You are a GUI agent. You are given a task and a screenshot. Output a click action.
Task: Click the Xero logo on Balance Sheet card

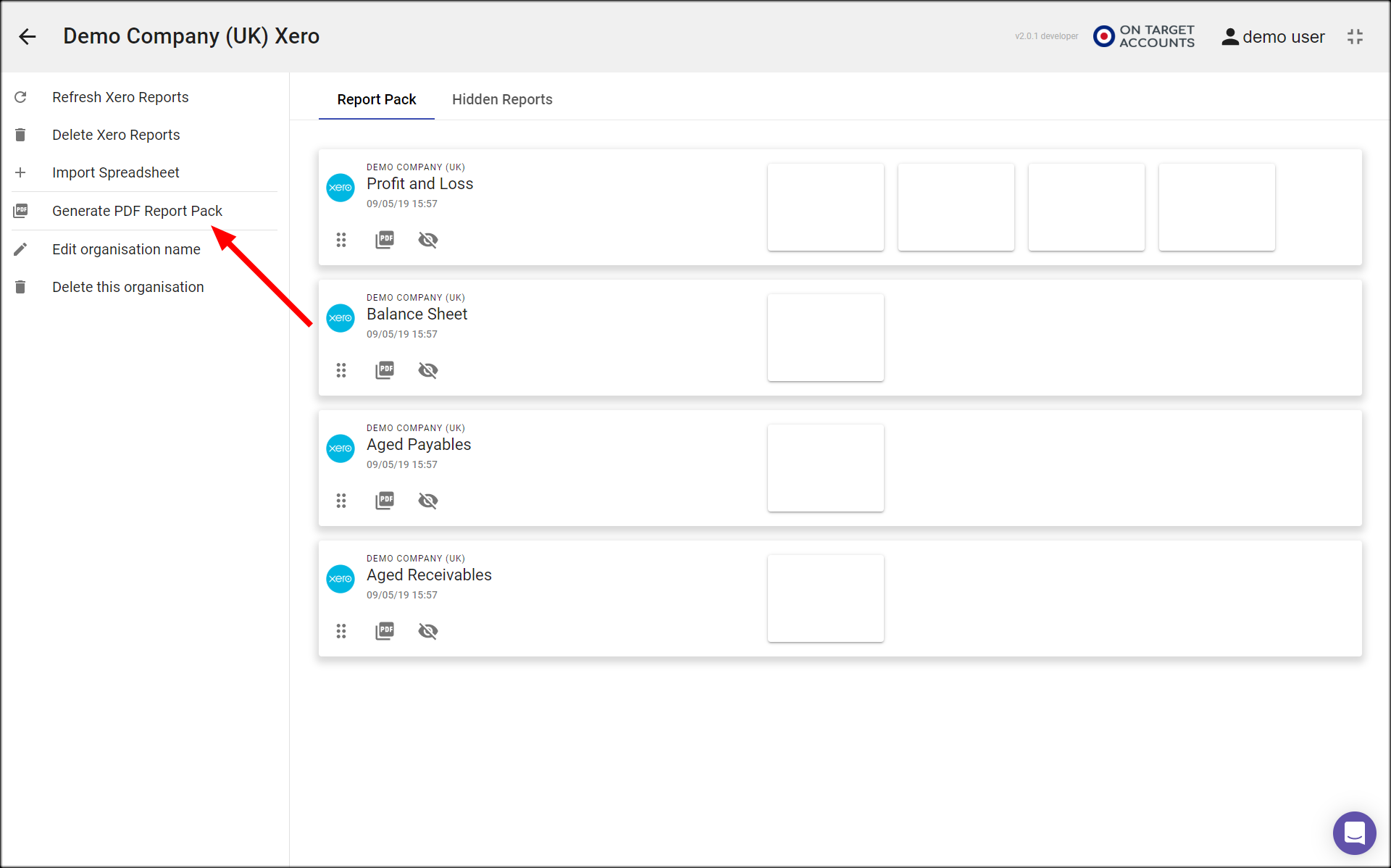(x=341, y=318)
